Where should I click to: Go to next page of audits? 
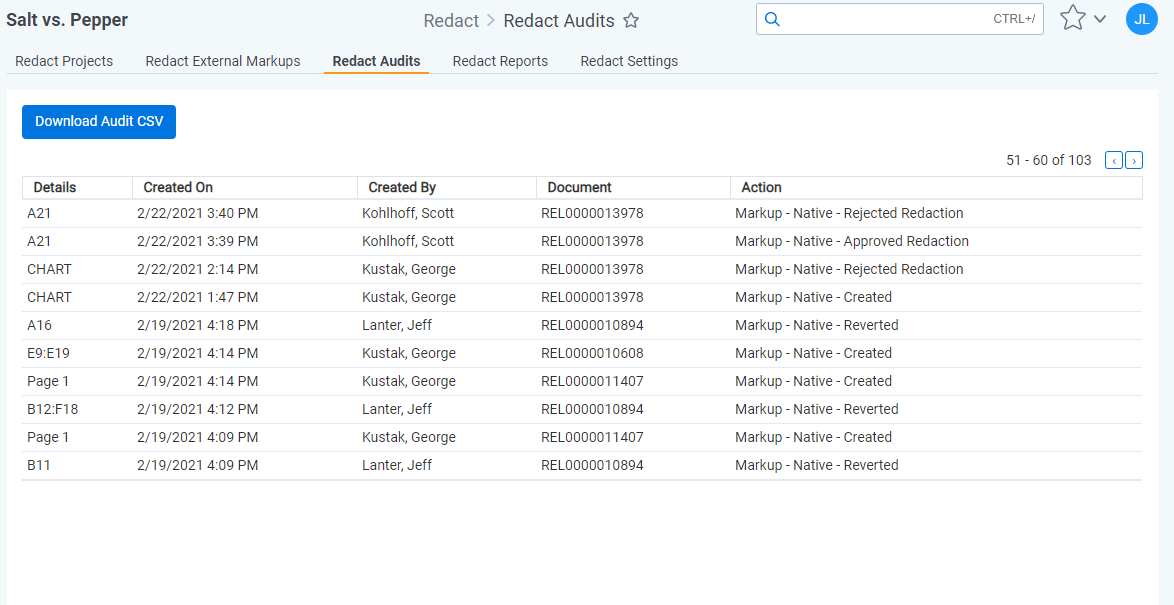pyautogui.click(x=1134, y=160)
